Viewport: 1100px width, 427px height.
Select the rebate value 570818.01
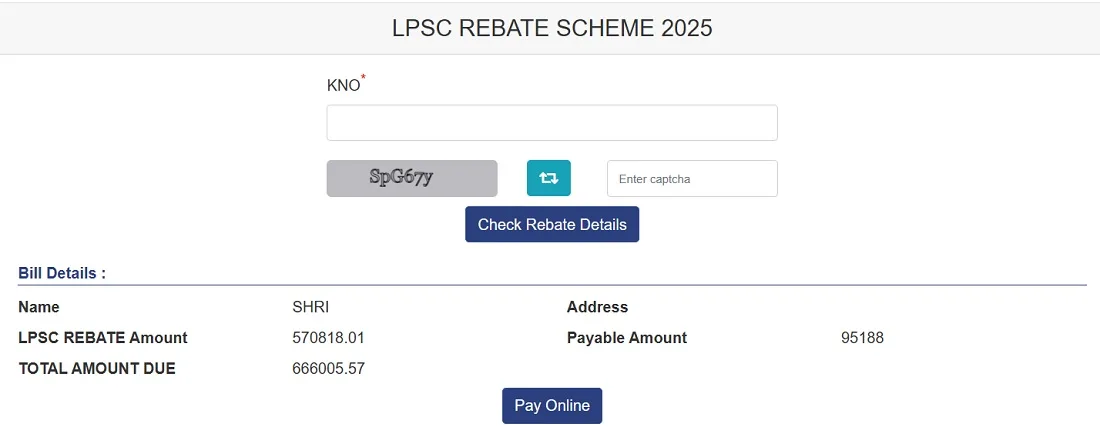(328, 338)
